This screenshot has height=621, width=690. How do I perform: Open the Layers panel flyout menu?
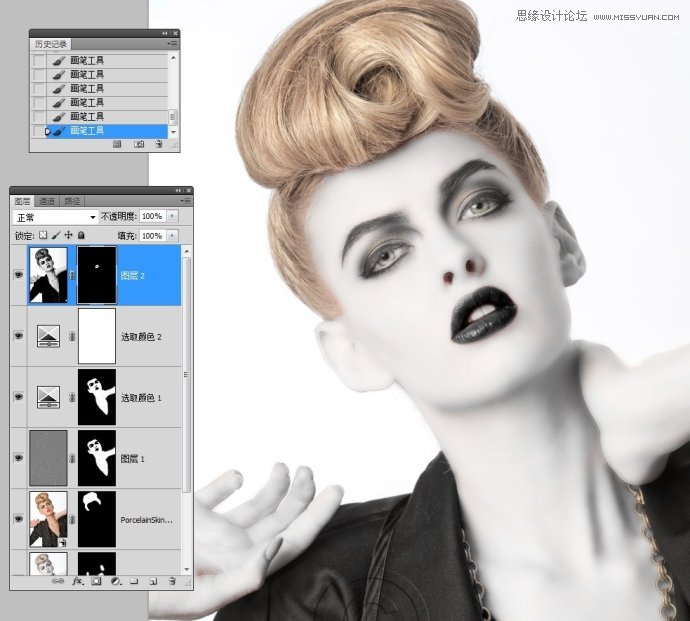coord(184,201)
